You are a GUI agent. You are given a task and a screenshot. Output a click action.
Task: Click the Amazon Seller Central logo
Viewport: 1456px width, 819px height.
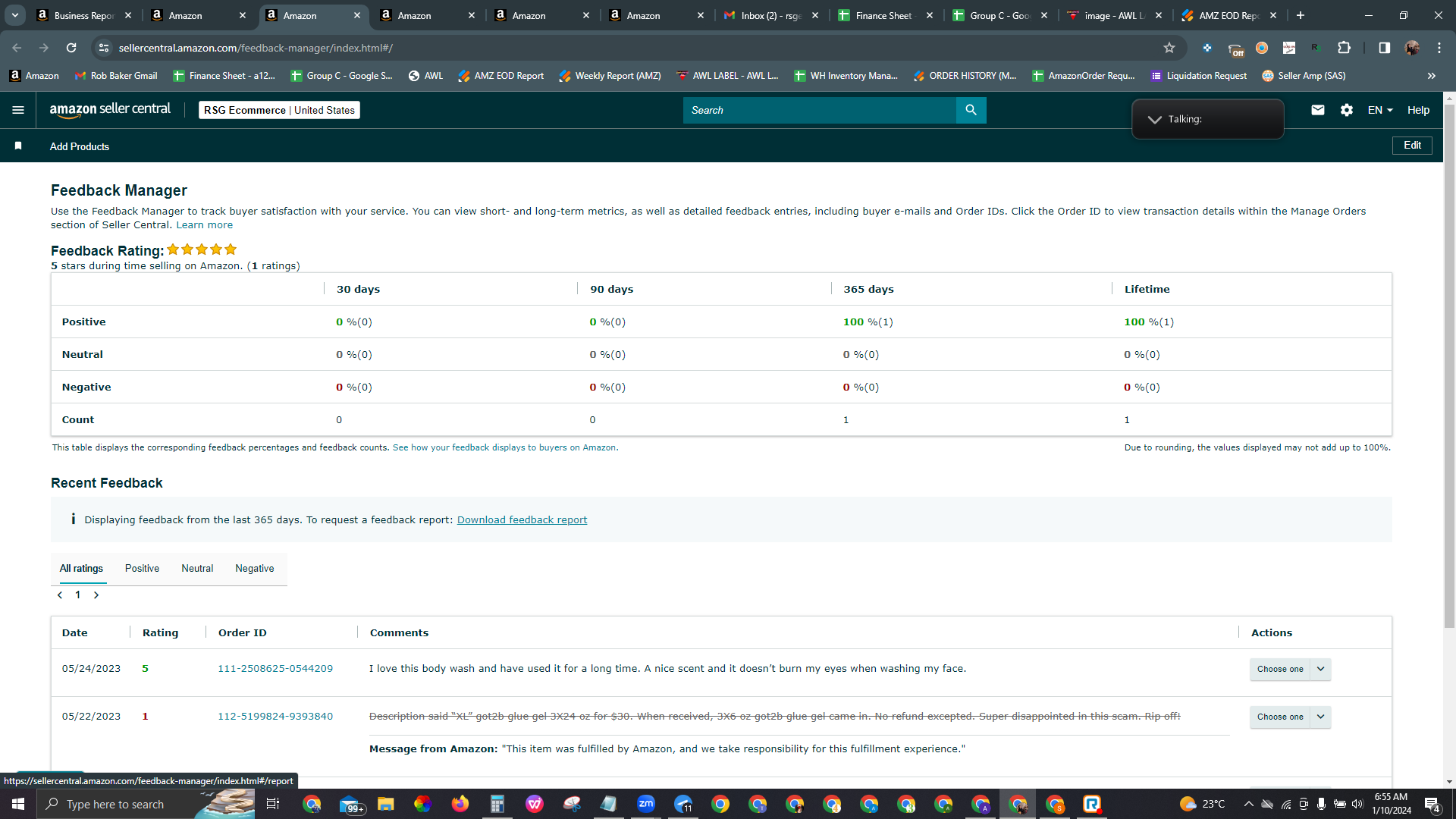[110, 110]
